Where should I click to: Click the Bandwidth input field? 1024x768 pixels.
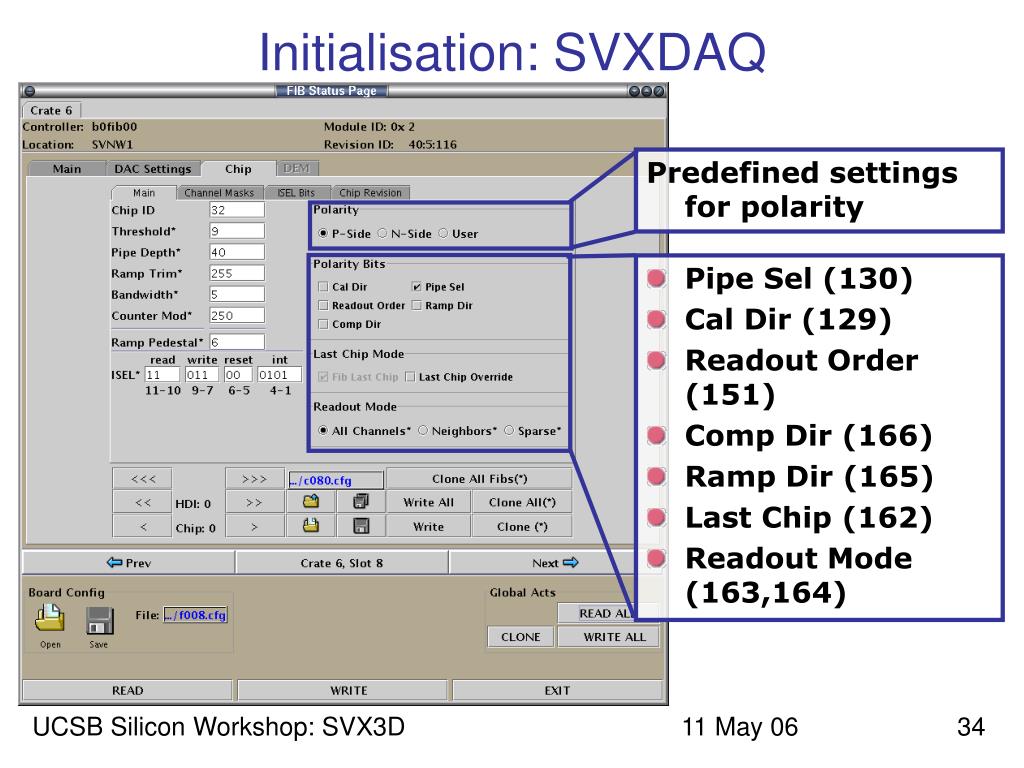pyautogui.click(x=237, y=294)
